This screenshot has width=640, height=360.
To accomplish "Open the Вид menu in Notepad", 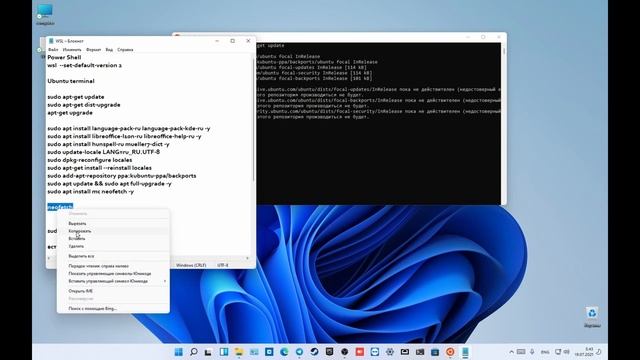I will [x=109, y=50].
